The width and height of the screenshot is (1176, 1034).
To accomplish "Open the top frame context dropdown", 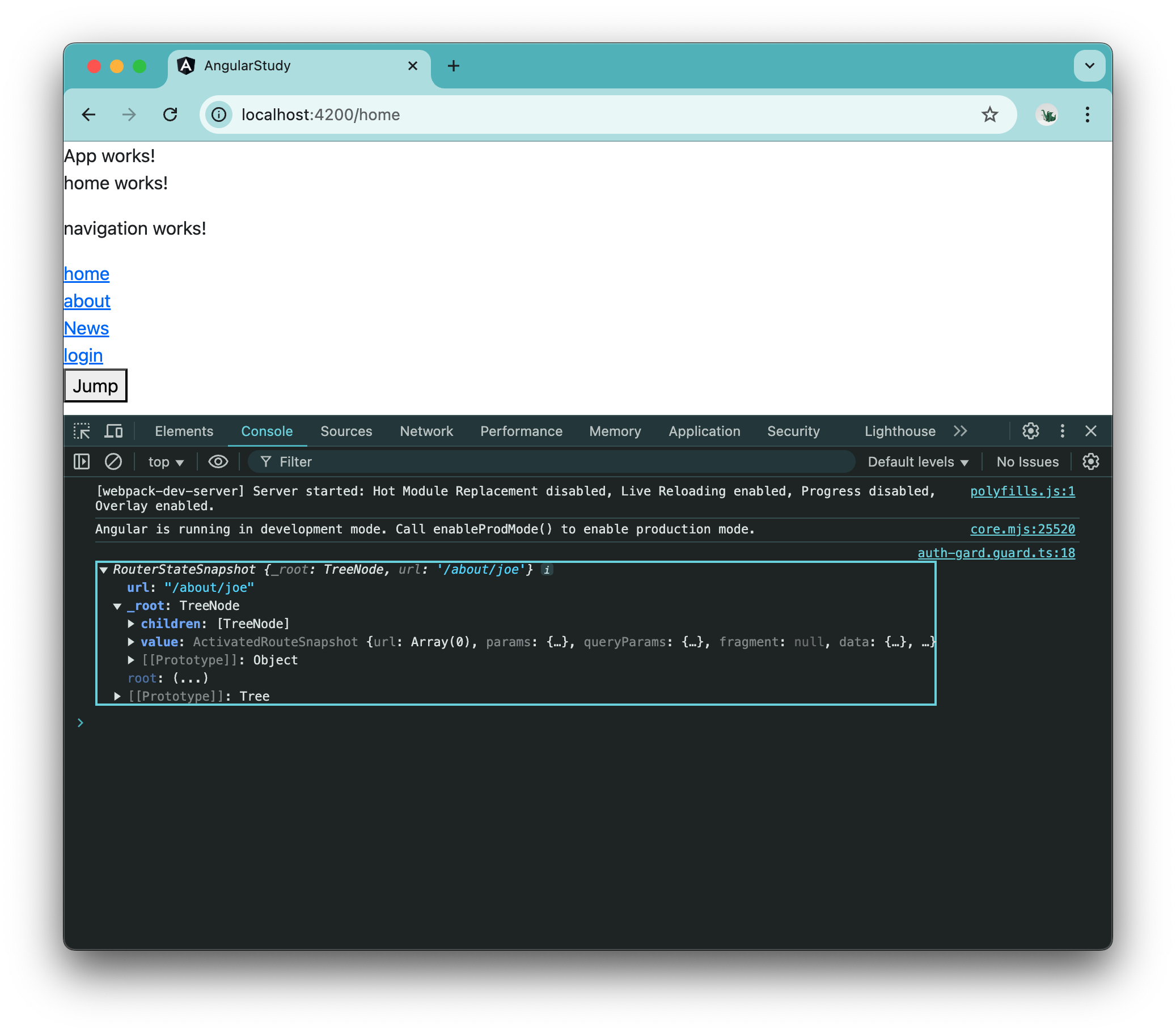I will (165, 461).
